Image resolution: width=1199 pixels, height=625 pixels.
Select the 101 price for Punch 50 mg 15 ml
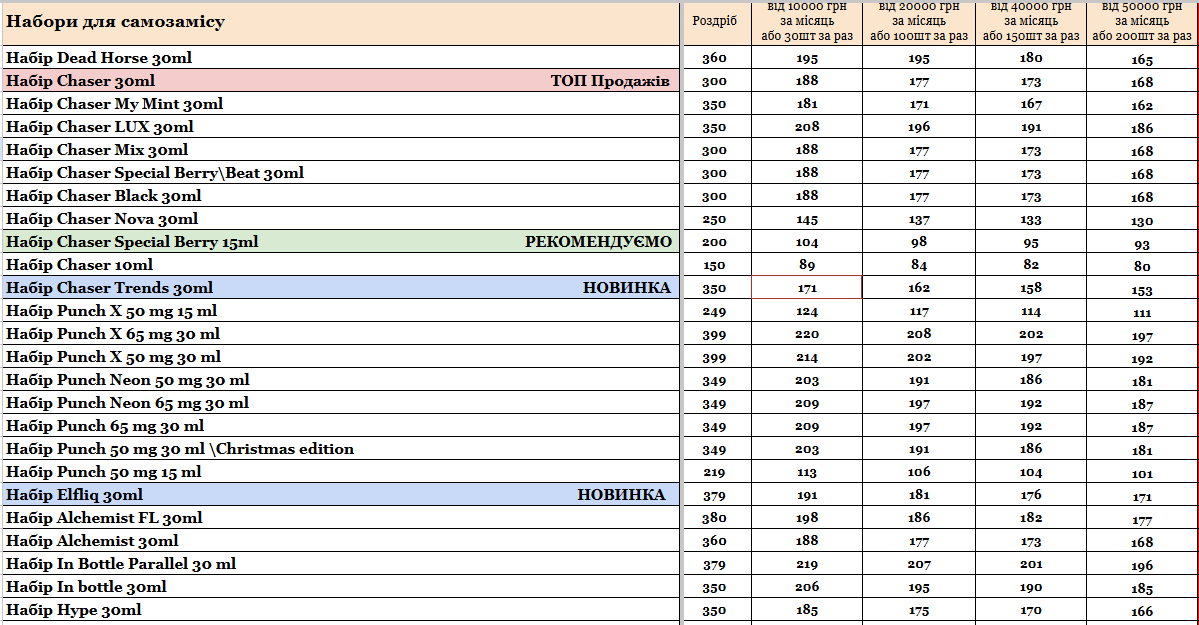(x=1142, y=473)
